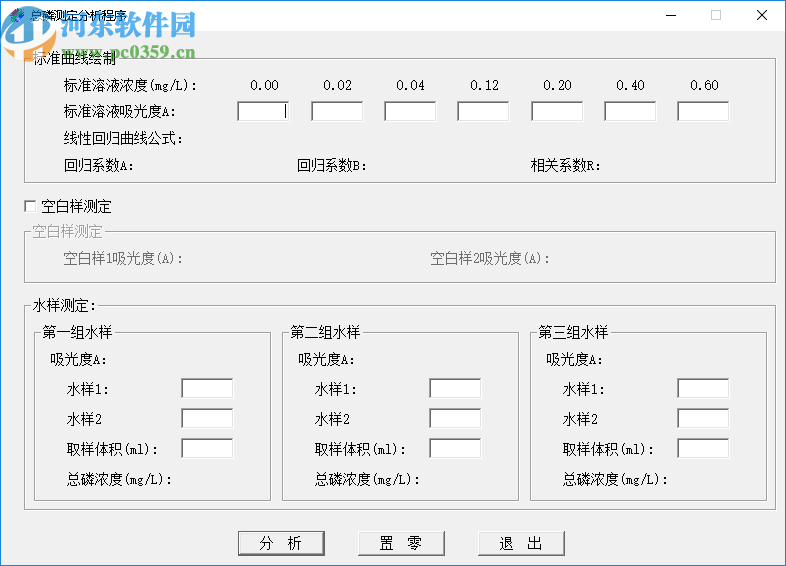Click 取样体积 field in 第一组水样
Screen dimensions: 786x566
click(x=207, y=449)
